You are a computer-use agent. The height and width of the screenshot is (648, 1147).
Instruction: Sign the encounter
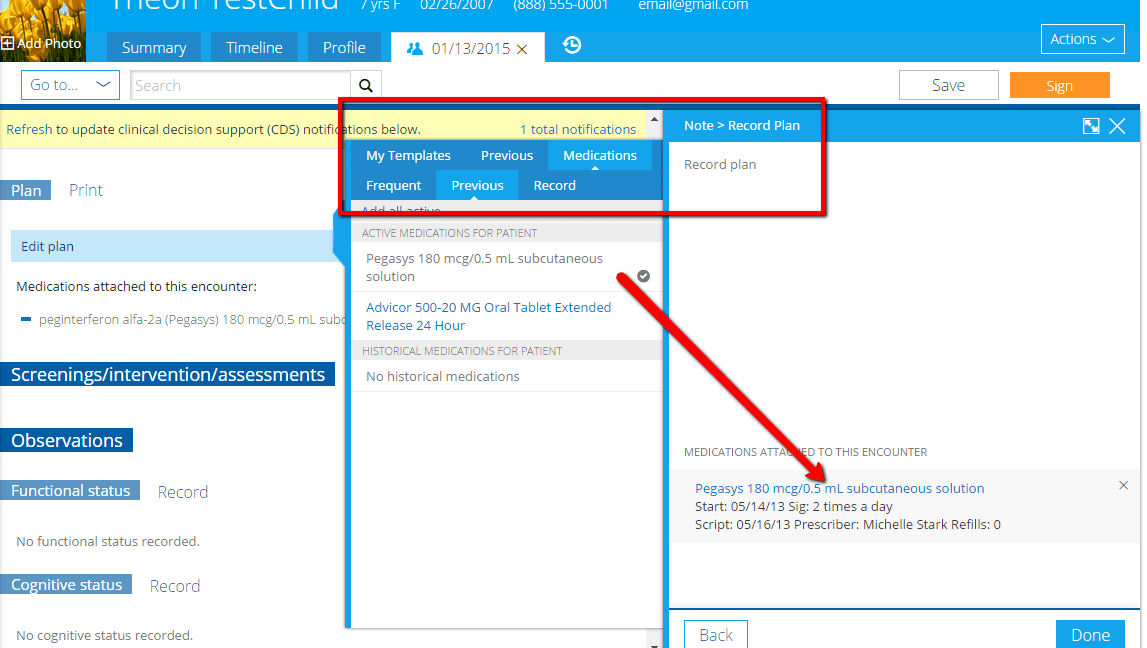click(1059, 85)
